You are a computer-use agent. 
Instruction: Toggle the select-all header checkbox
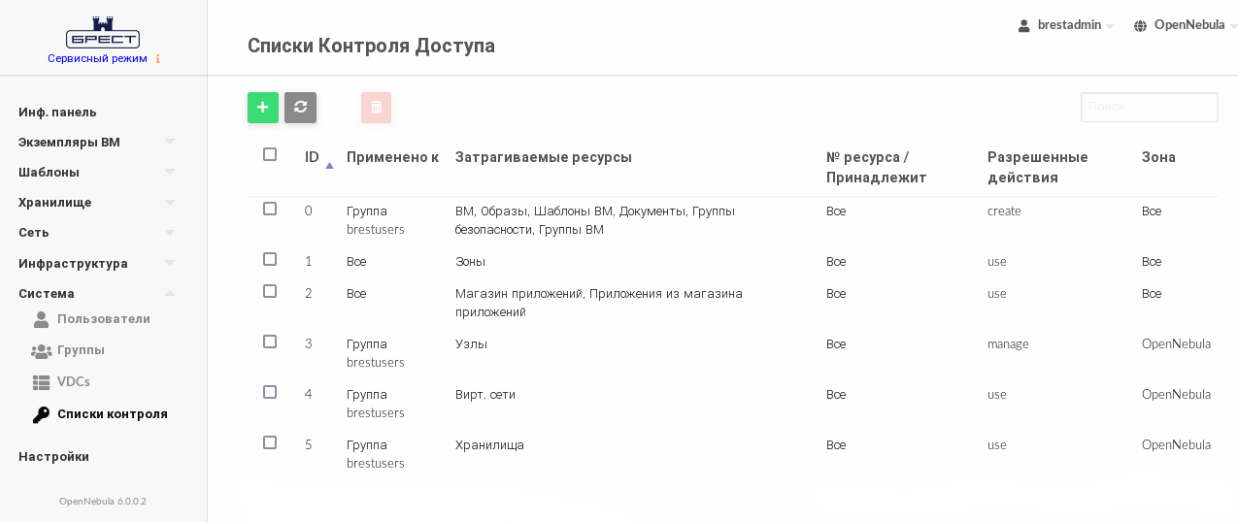coord(272,155)
